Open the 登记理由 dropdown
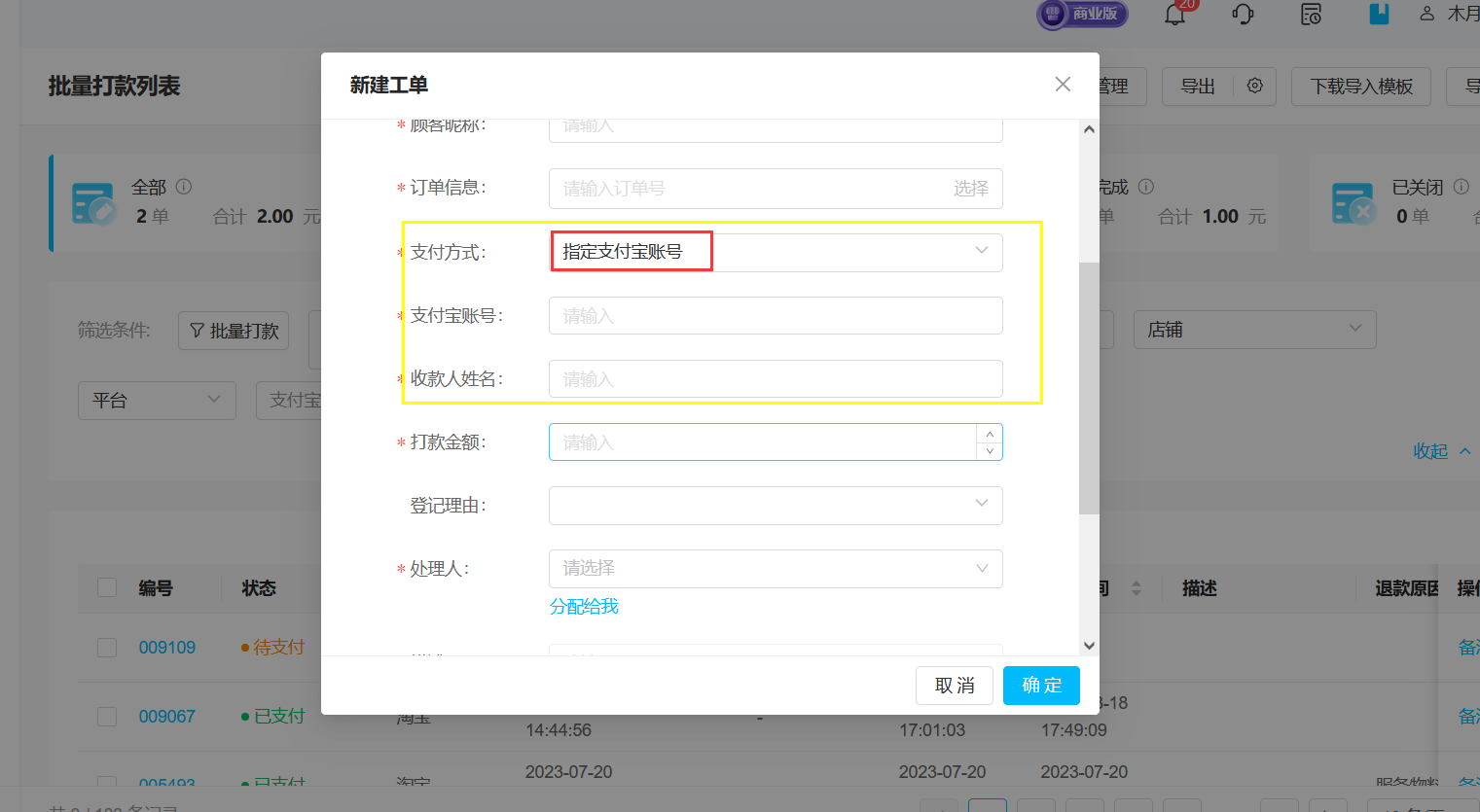This screenshot has height=812, width=1480. click(x=776, y=506)
